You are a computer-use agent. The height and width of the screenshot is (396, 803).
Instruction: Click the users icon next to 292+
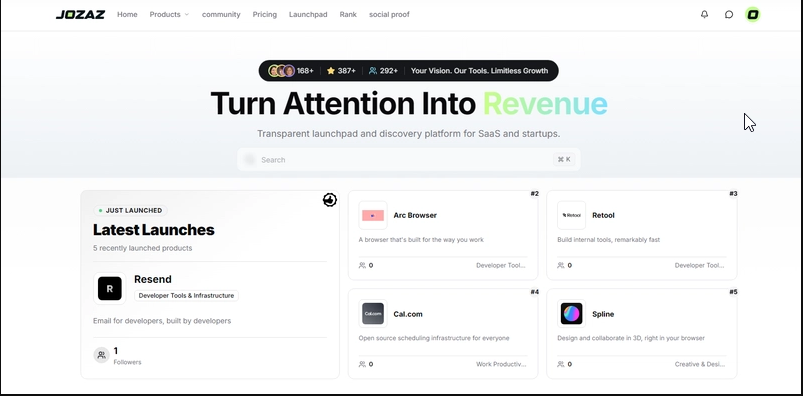pos(373,71)
